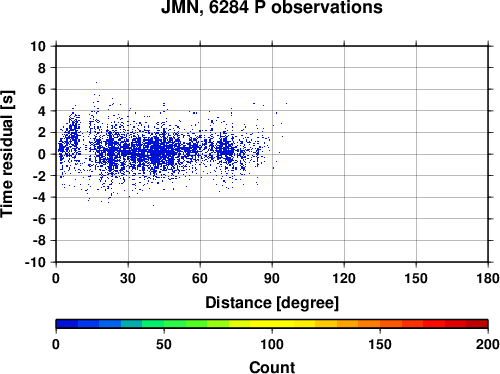Click the Count colorbar label

272,367
